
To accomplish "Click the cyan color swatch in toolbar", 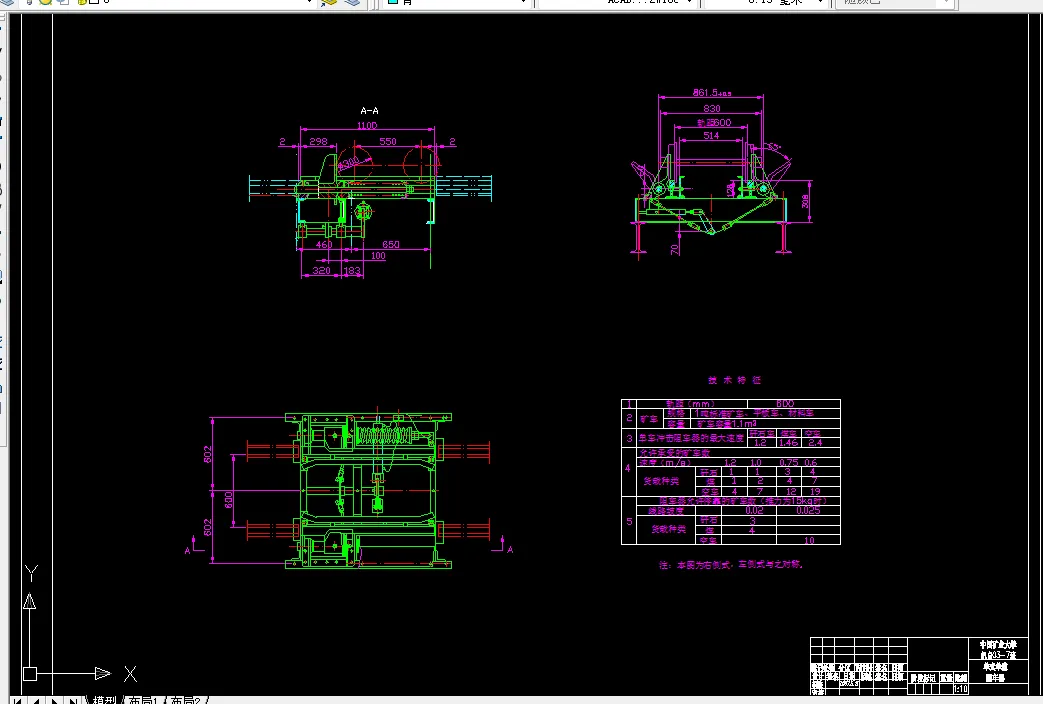I will click(x=392, y=2).
